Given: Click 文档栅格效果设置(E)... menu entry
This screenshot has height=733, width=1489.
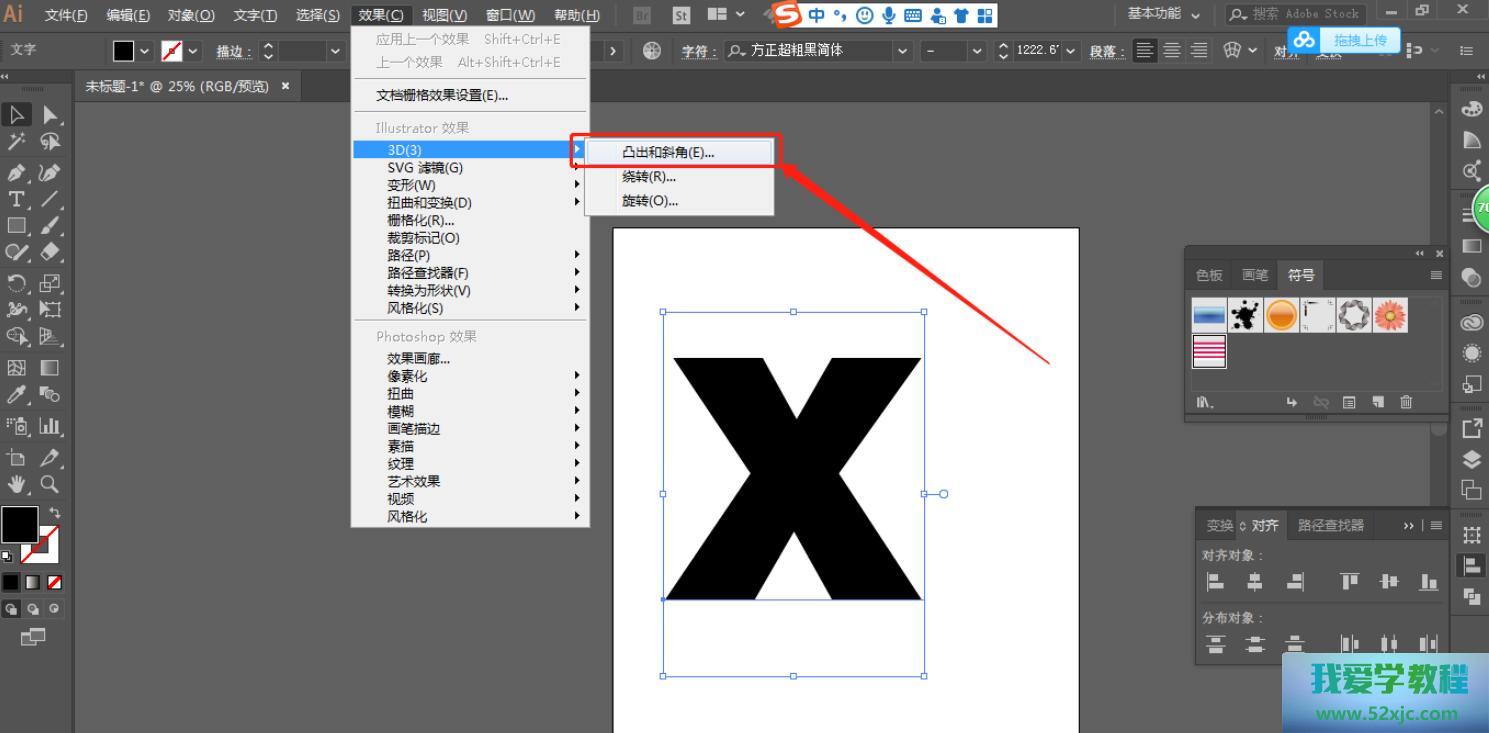Looking at the screenshot, I should click(442, 96).
